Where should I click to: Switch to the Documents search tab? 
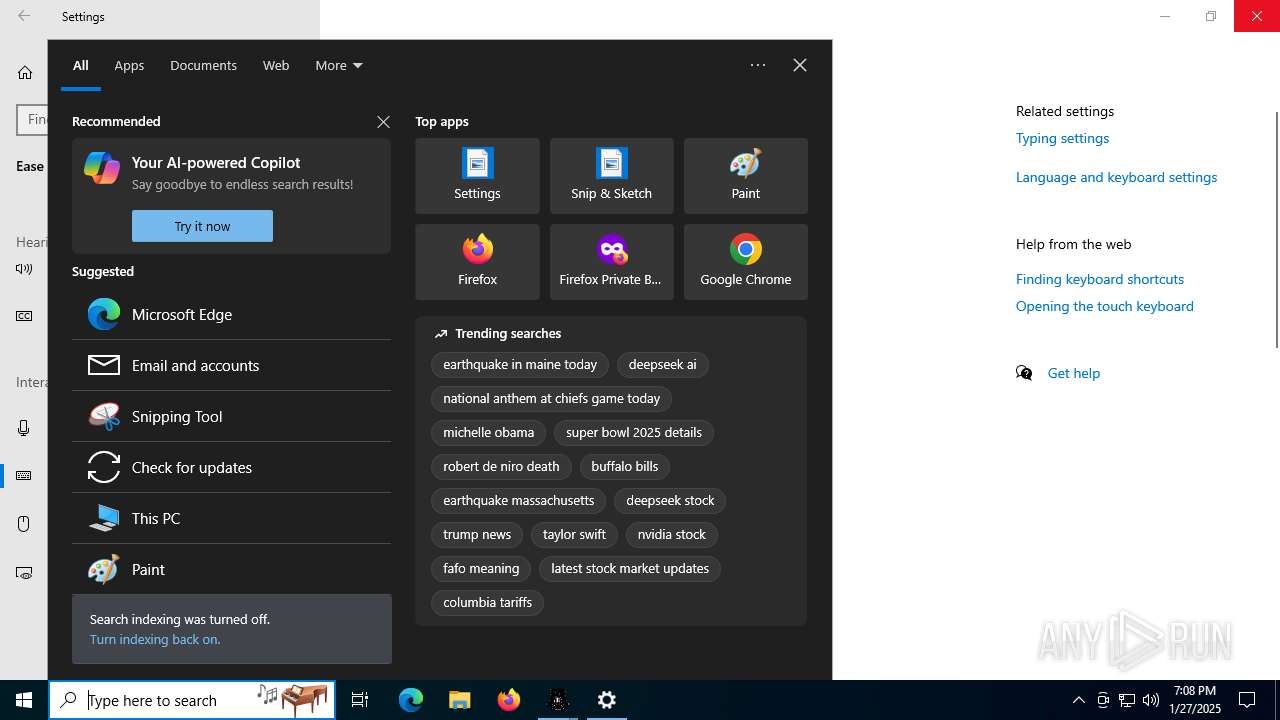pyautogui.click(x=203, y=65)
